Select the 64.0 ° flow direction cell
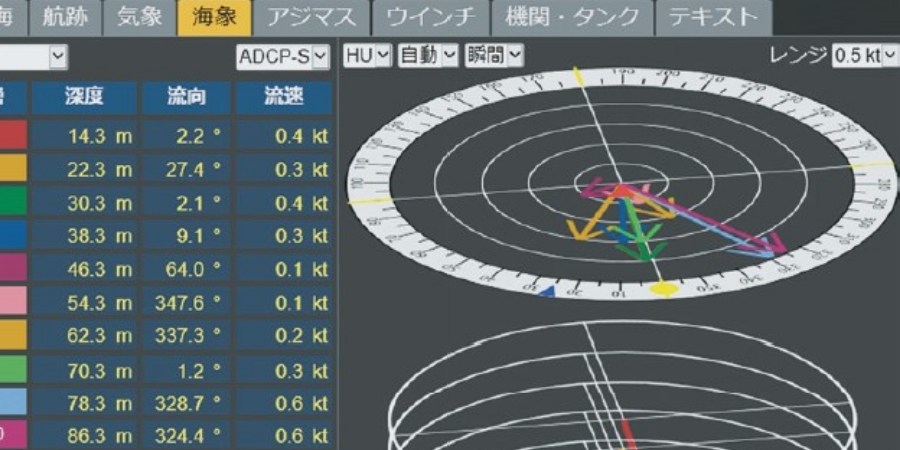 pyautogui.click(x=185, y=269)
